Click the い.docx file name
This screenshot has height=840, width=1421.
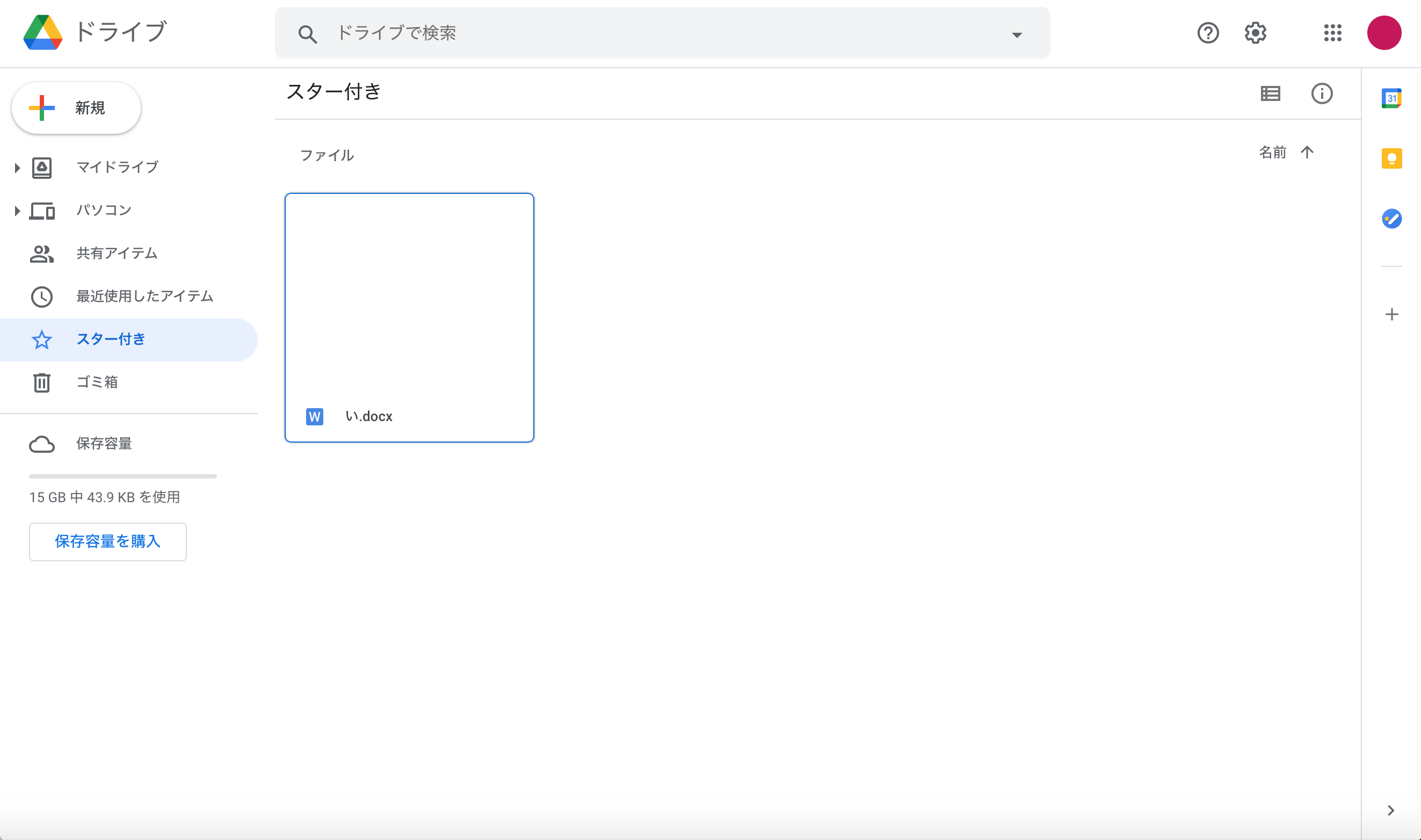point(369,416)
